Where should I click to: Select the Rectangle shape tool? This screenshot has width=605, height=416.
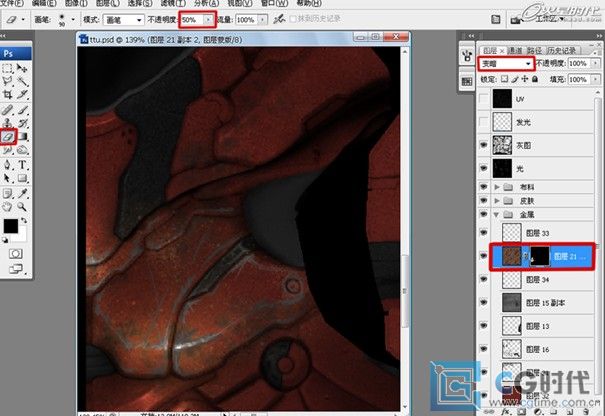[x=22, y=178]
